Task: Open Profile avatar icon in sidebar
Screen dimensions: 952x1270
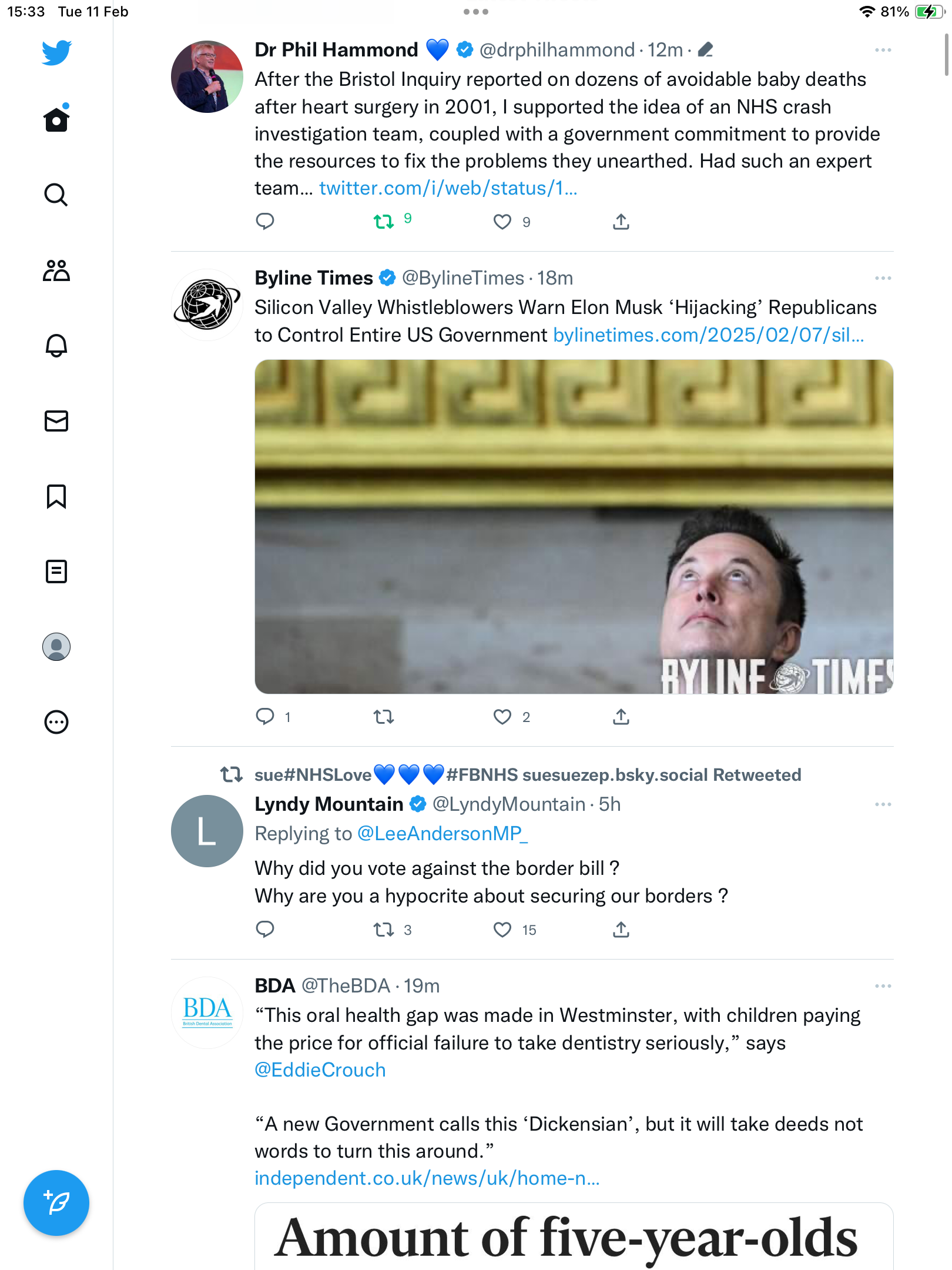Action: tap(56, 647)
